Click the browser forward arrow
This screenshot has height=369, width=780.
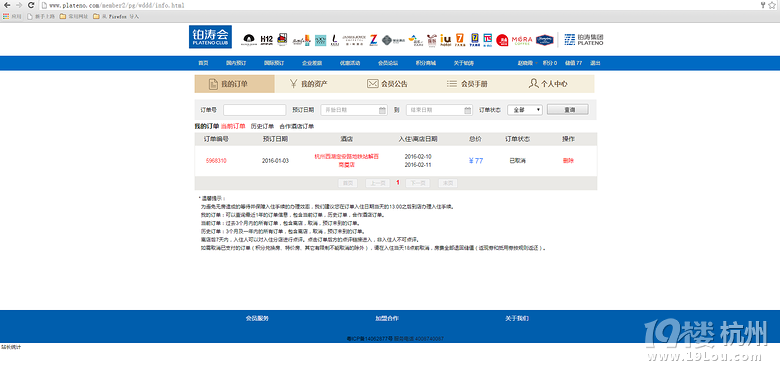(19, 5)
